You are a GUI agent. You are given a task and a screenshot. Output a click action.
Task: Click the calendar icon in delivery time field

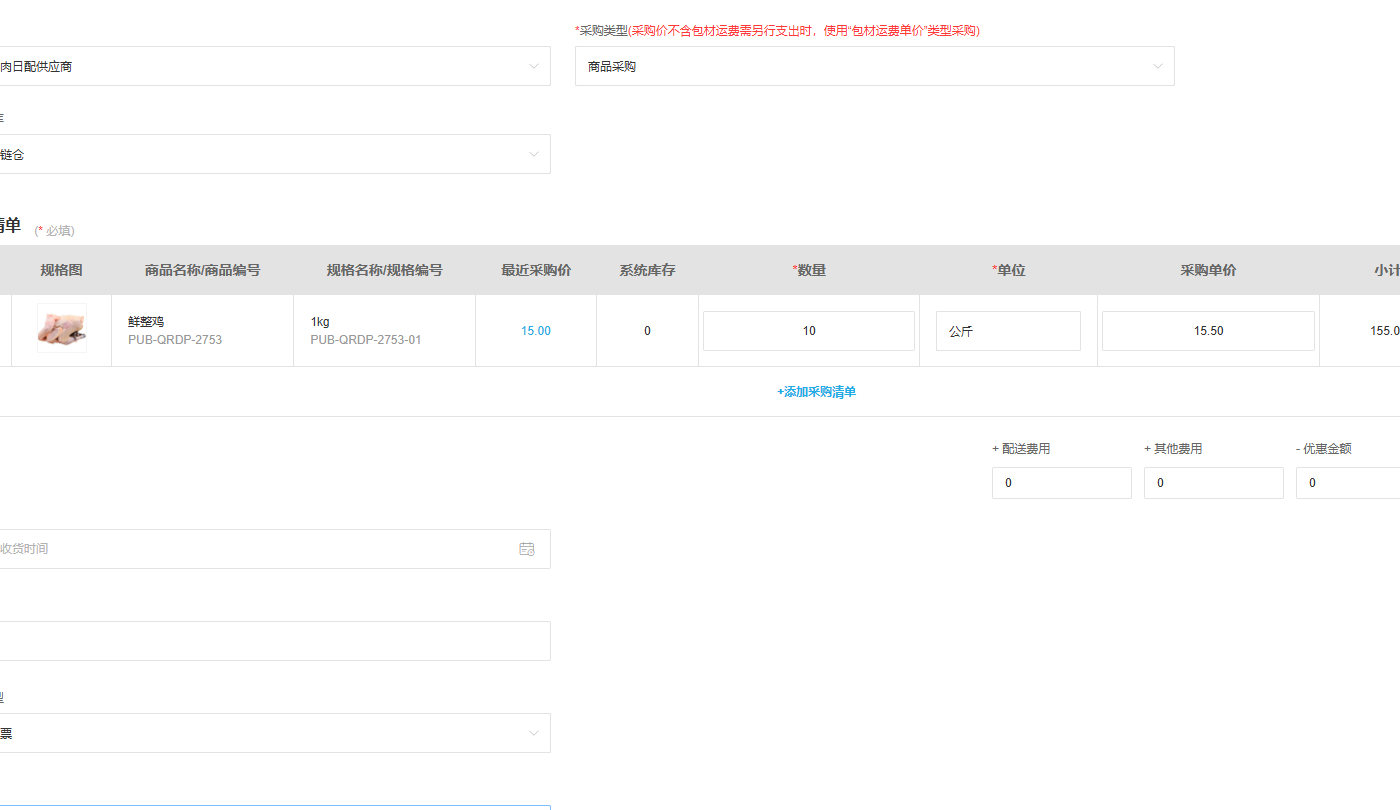[527, 549]
